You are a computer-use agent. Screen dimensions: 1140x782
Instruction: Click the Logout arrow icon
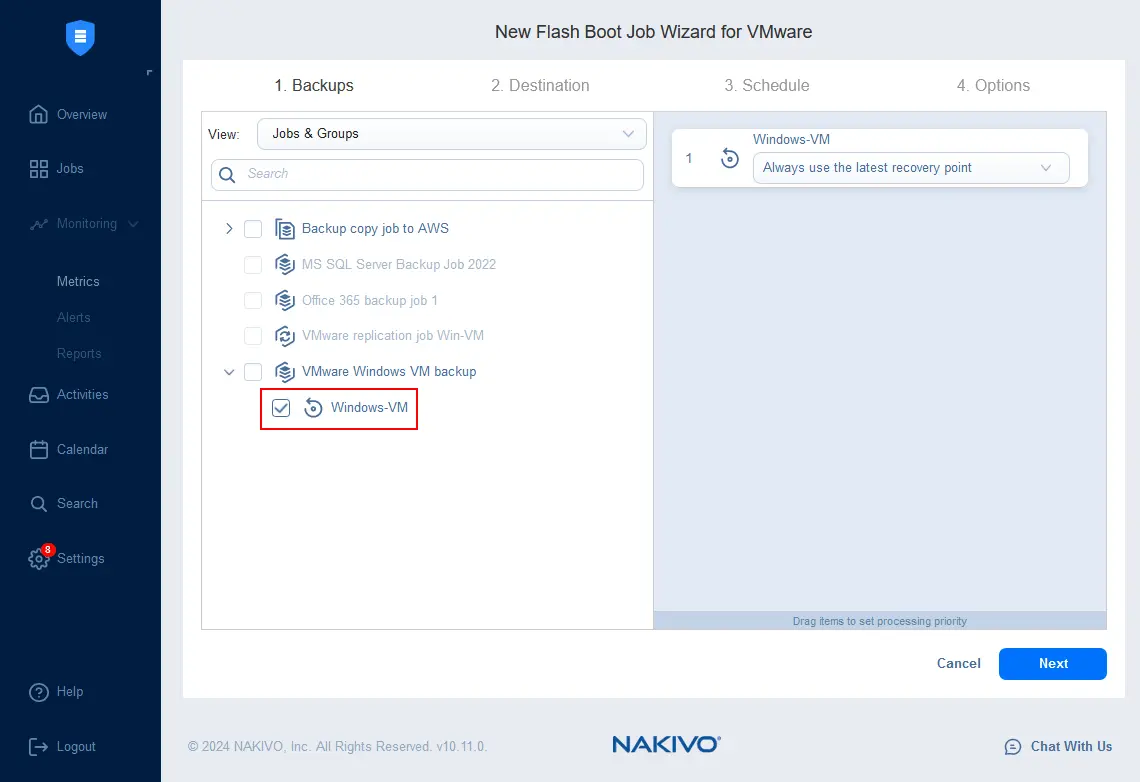tap(38, 746)
